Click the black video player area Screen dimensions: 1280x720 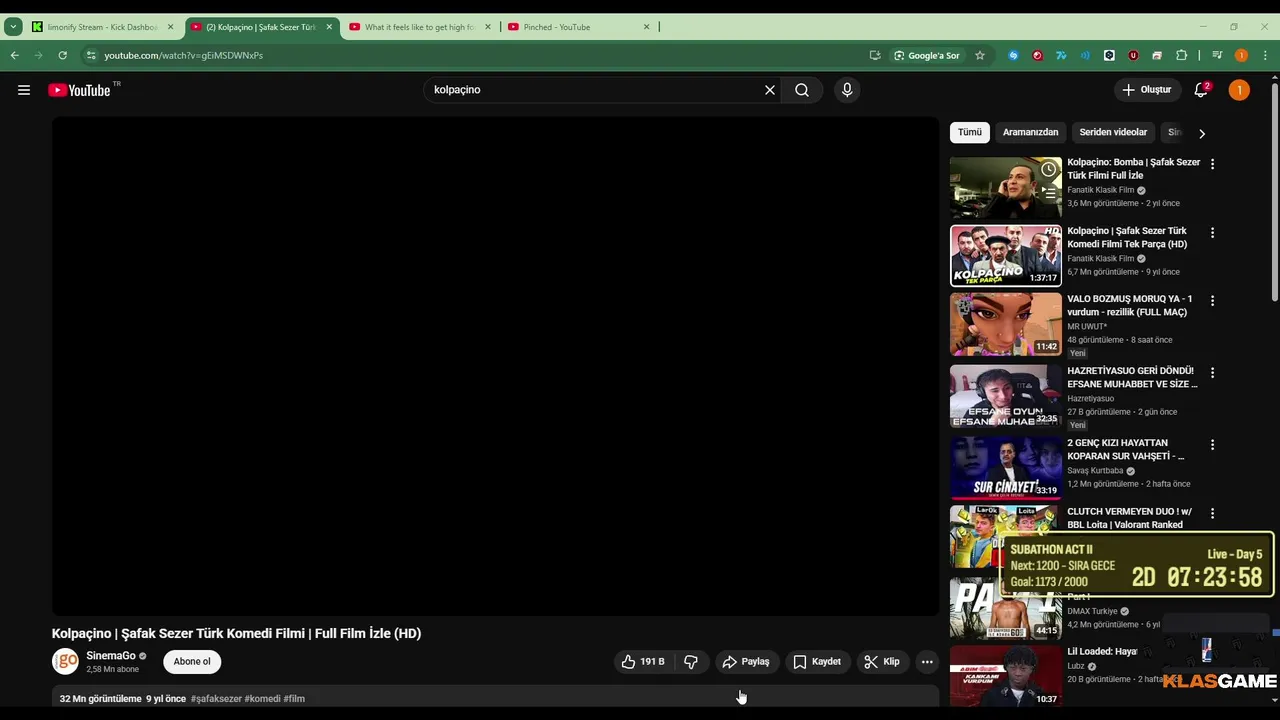[x=495, y=366]
